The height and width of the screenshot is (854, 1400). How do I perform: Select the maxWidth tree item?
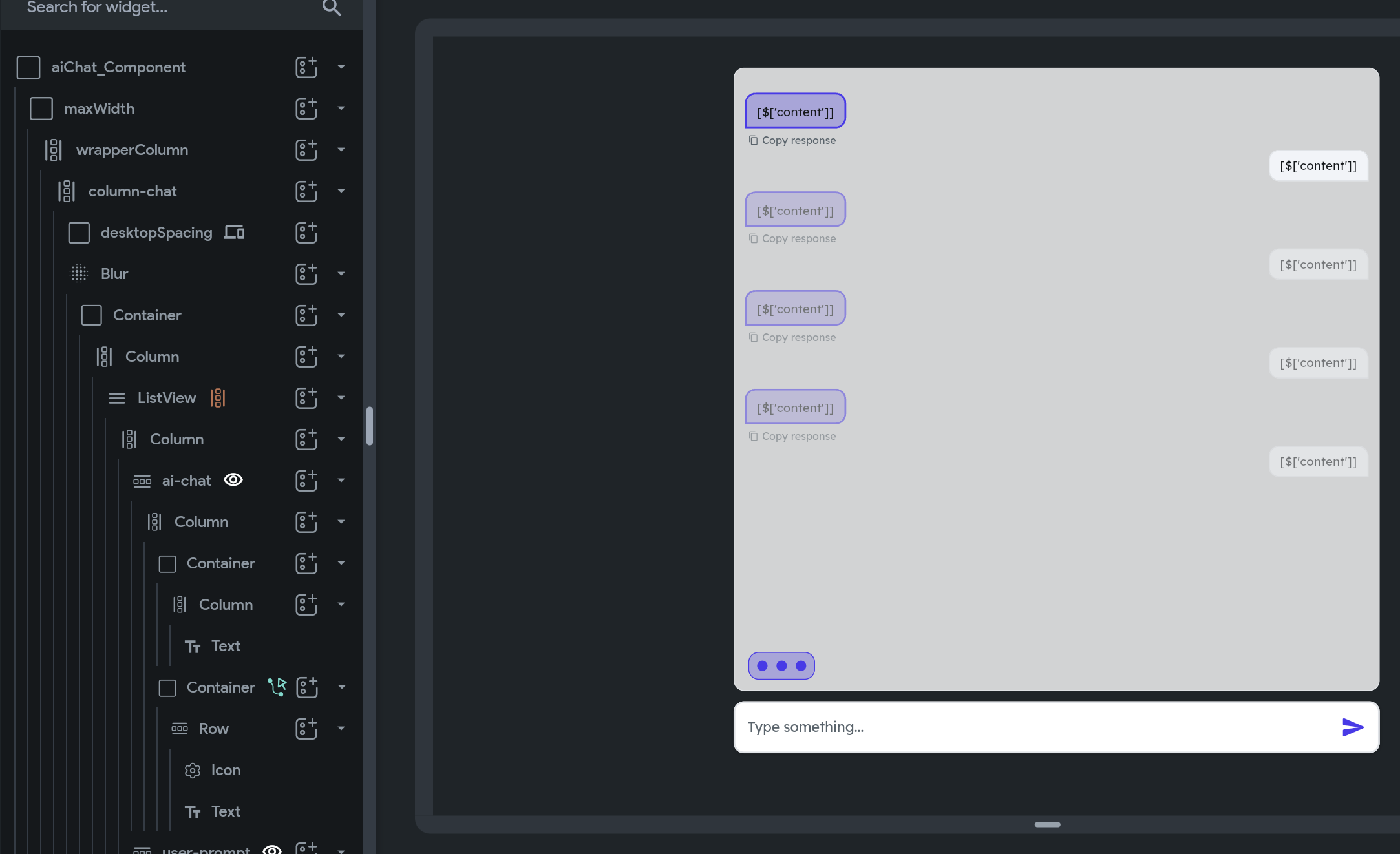(x=99, y=109)
